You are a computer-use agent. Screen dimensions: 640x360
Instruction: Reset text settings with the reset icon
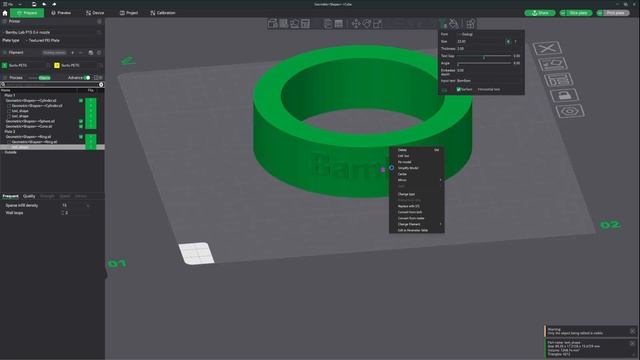coord(444,89)
